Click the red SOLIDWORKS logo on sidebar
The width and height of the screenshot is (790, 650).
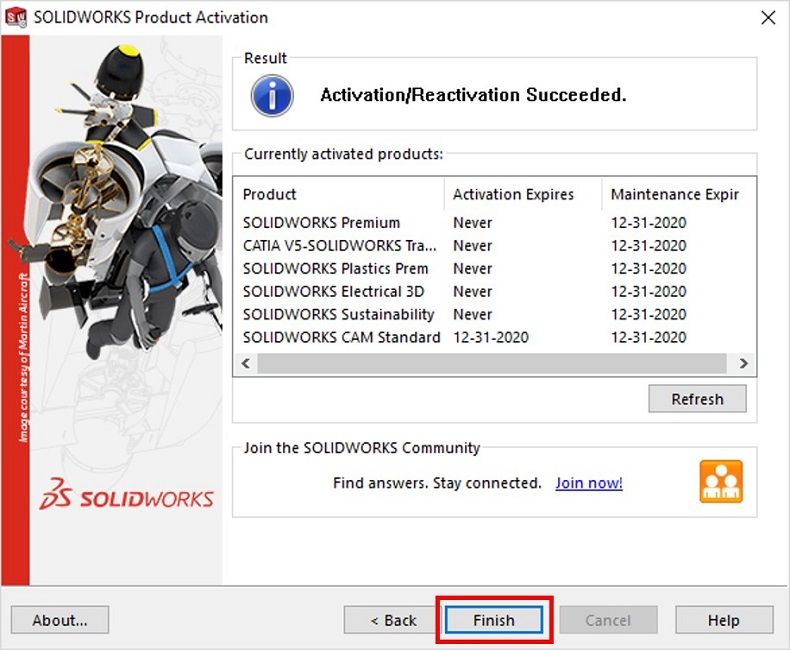coord(126,497)
